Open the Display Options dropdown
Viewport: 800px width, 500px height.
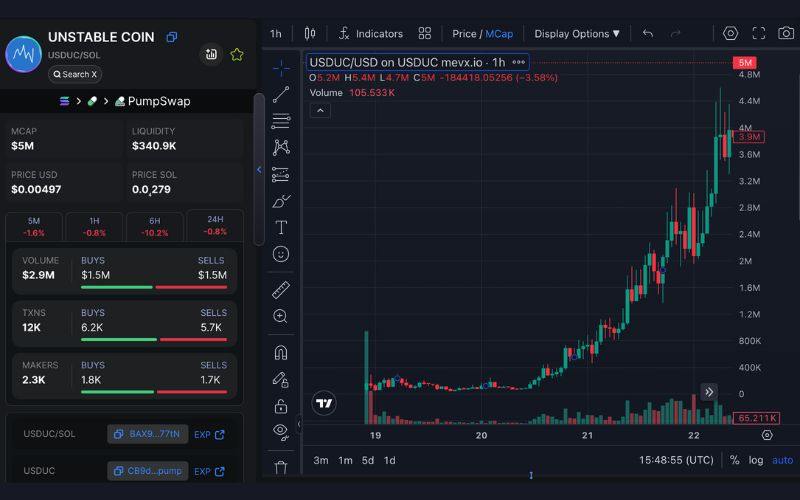(577, 34)
